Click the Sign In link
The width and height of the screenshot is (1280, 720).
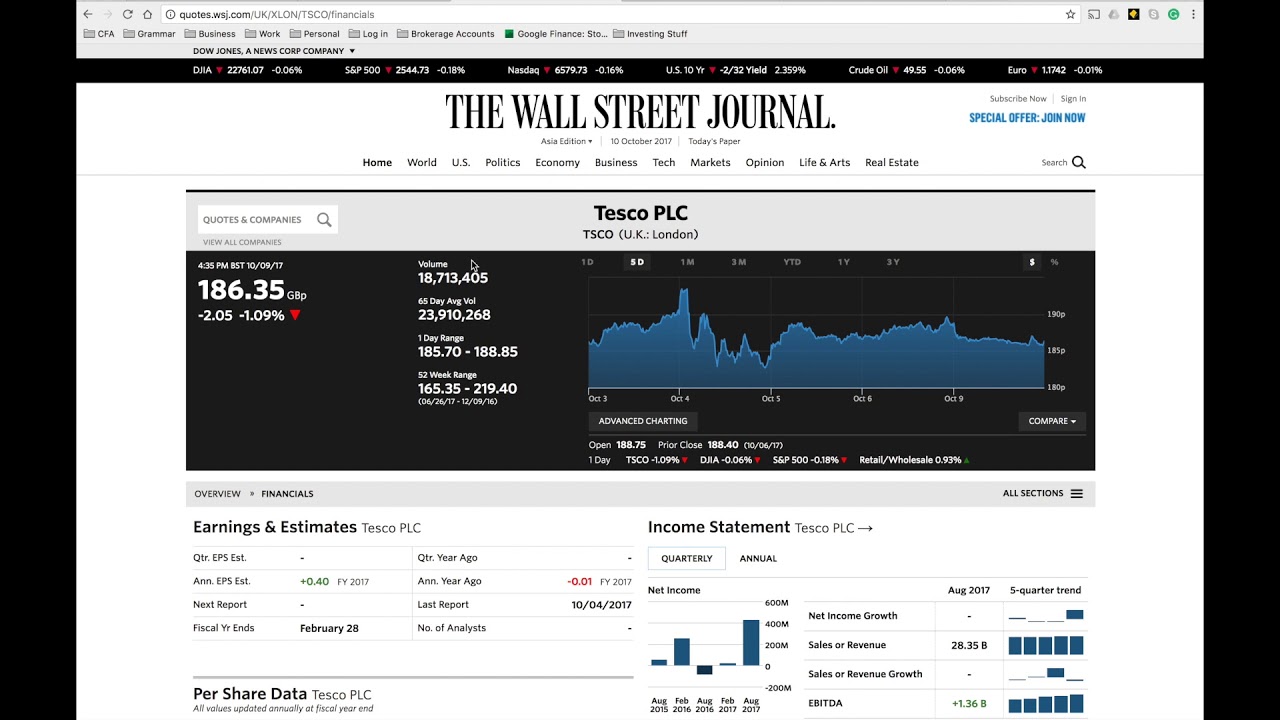pos(1073,99)
